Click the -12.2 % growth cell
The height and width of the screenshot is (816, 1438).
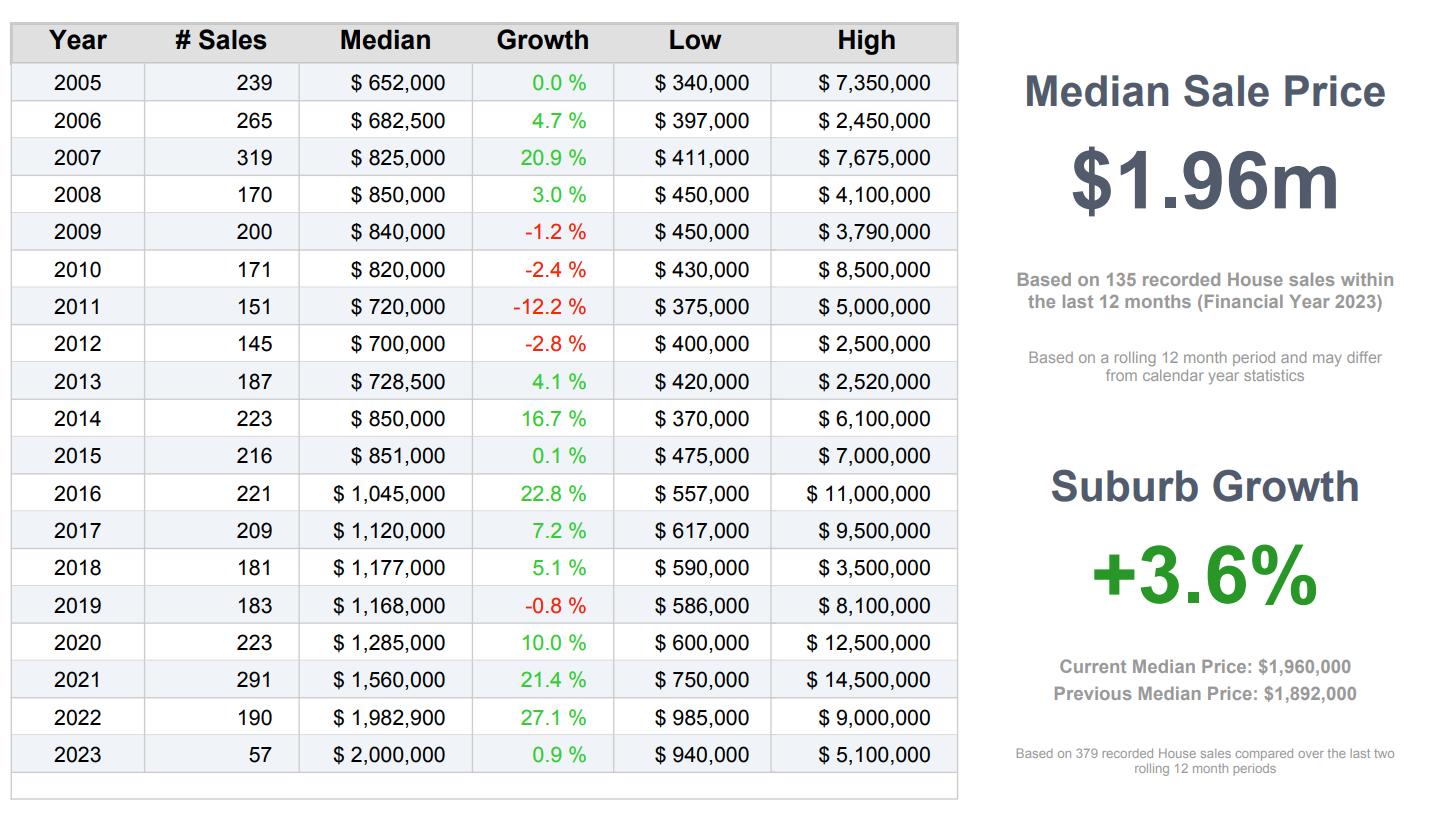tap(549, 307)
